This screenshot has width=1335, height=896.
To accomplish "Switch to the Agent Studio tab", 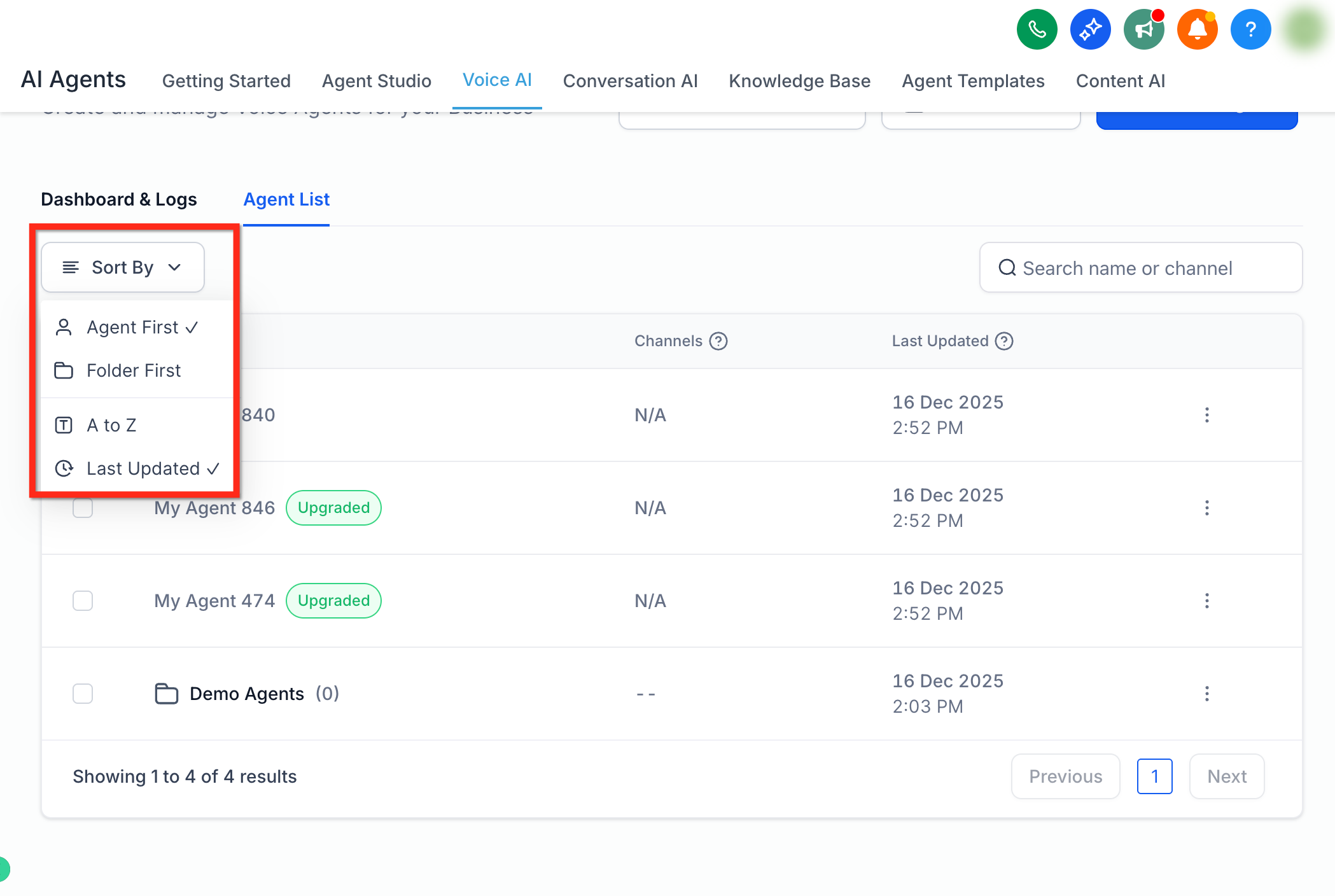I will coord(377,81).
